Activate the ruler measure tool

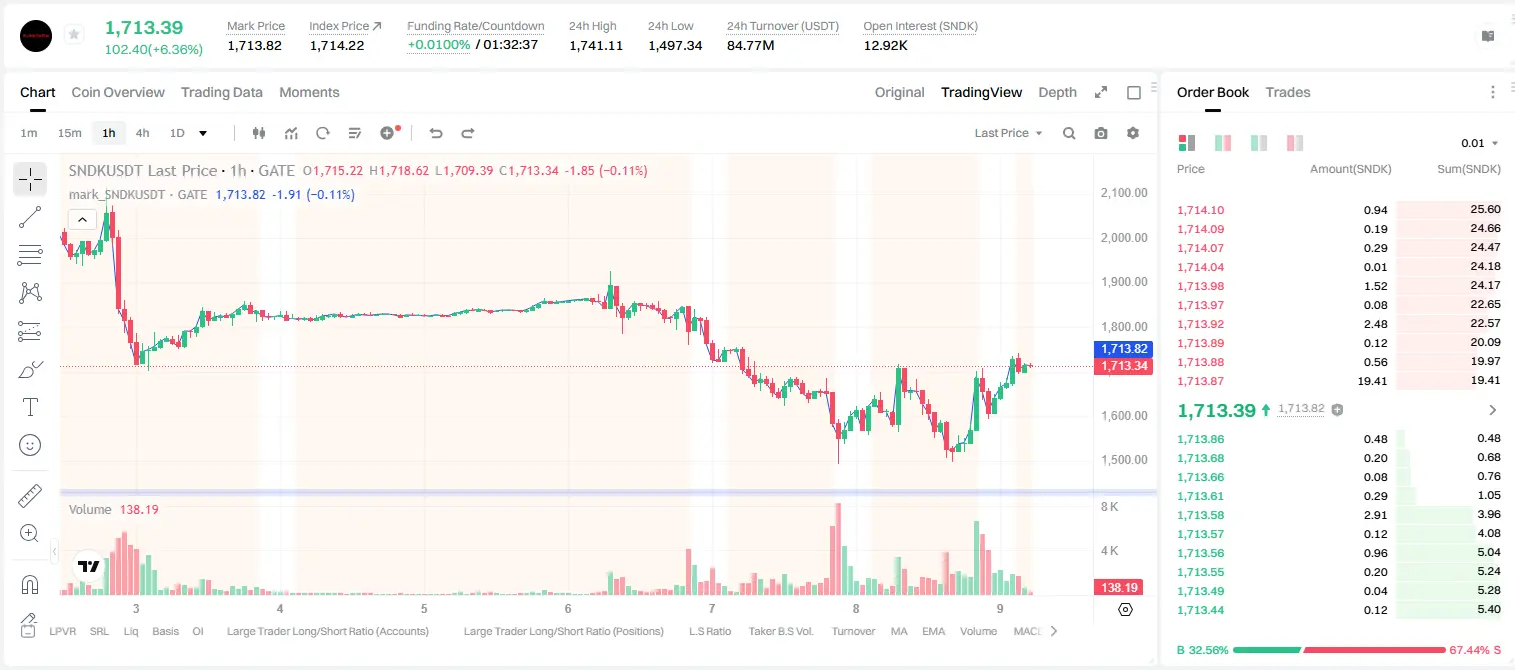tap(30, 496)
